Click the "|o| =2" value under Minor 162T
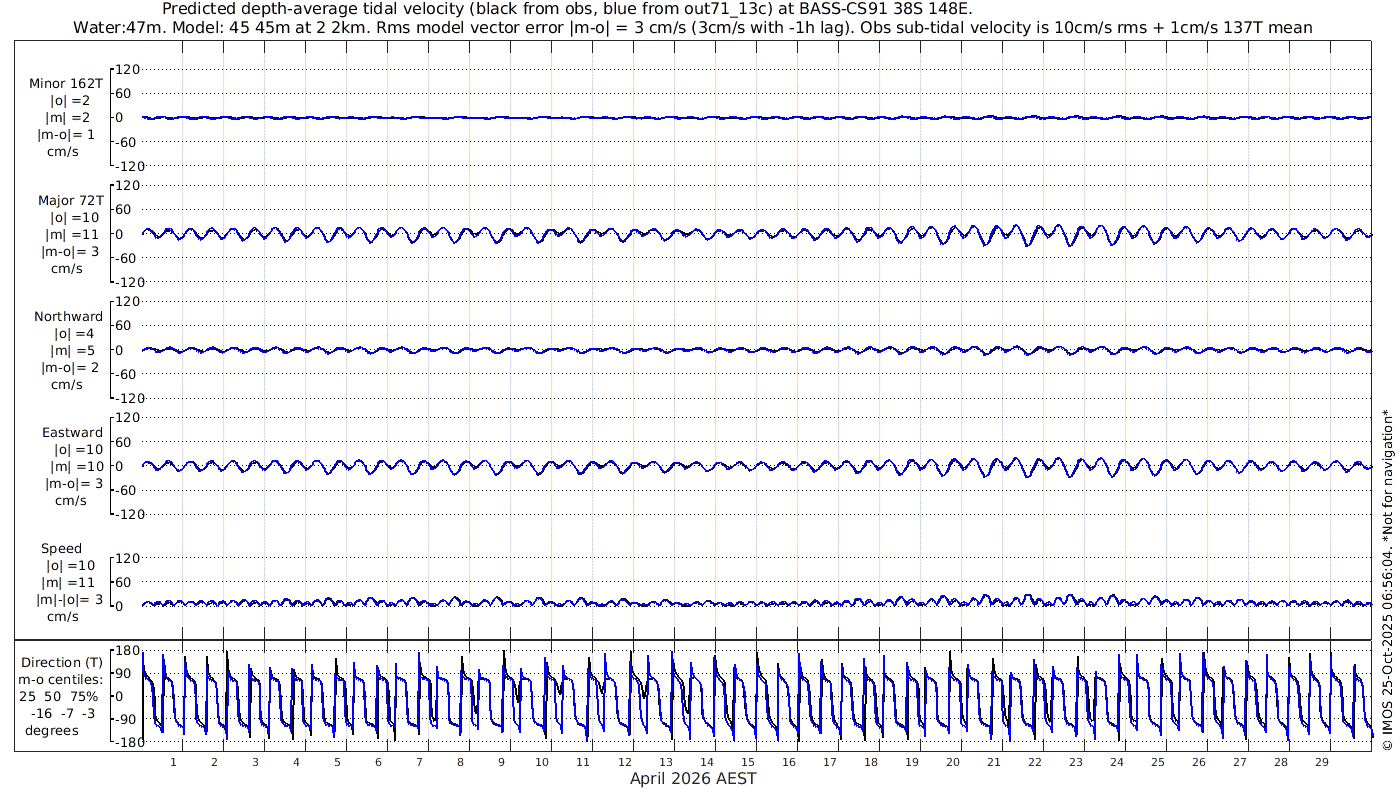 70,101
